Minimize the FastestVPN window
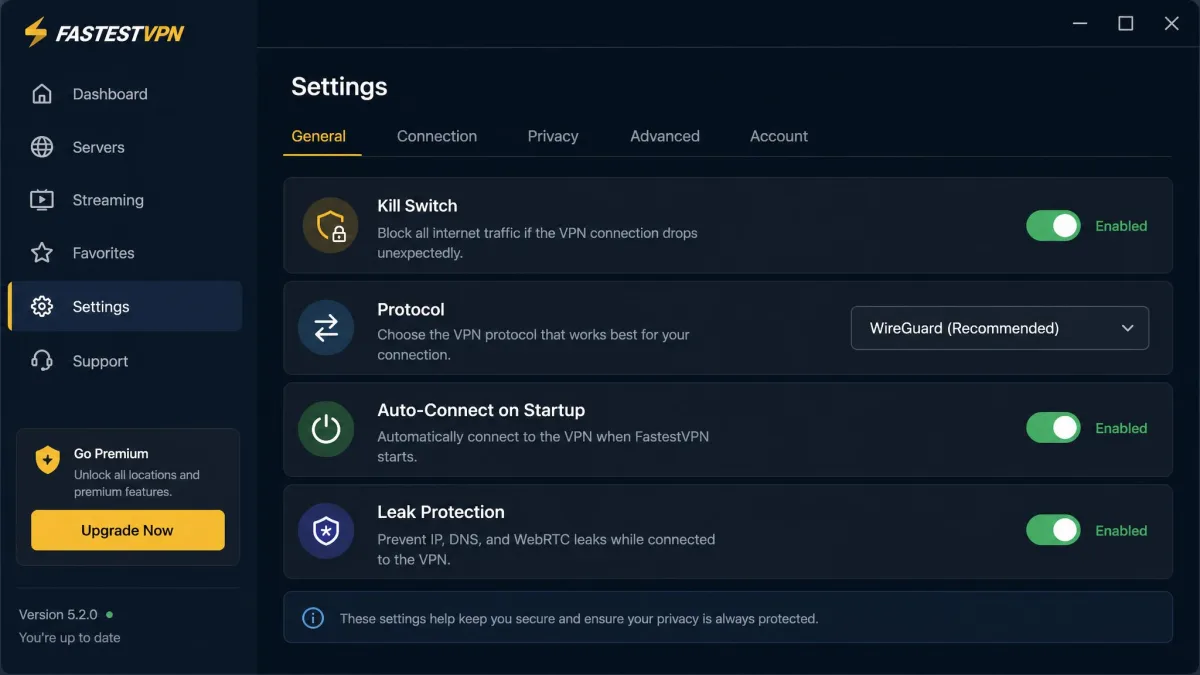This screenshot has height=675, width=1200. pyautogui.click(x=1080, y=24)
